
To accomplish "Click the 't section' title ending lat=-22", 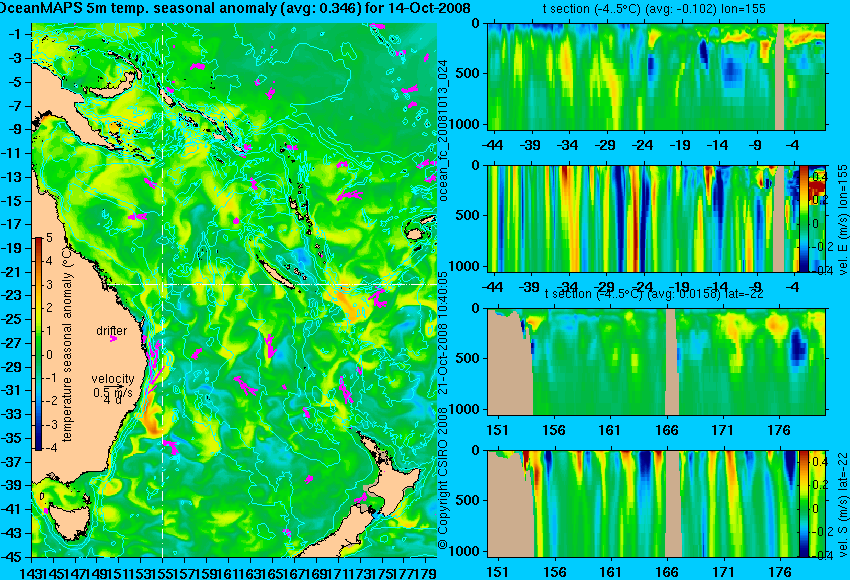I will [654, 293].
